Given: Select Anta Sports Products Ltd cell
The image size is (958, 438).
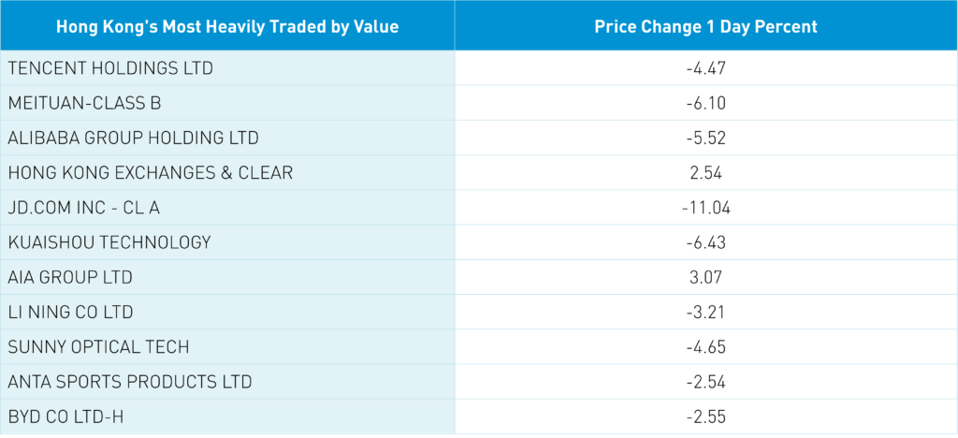Looking at the screenshot, I should coord(130,382).
